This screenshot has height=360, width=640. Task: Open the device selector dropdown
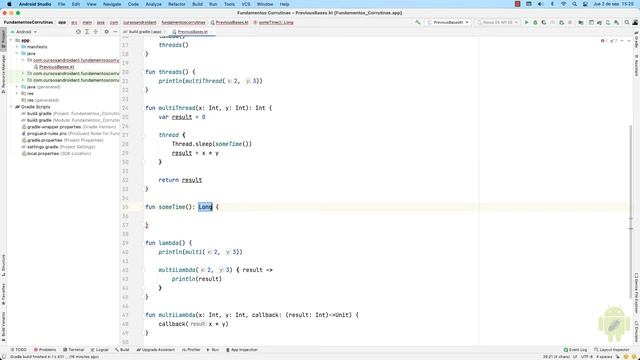point(498,22)
